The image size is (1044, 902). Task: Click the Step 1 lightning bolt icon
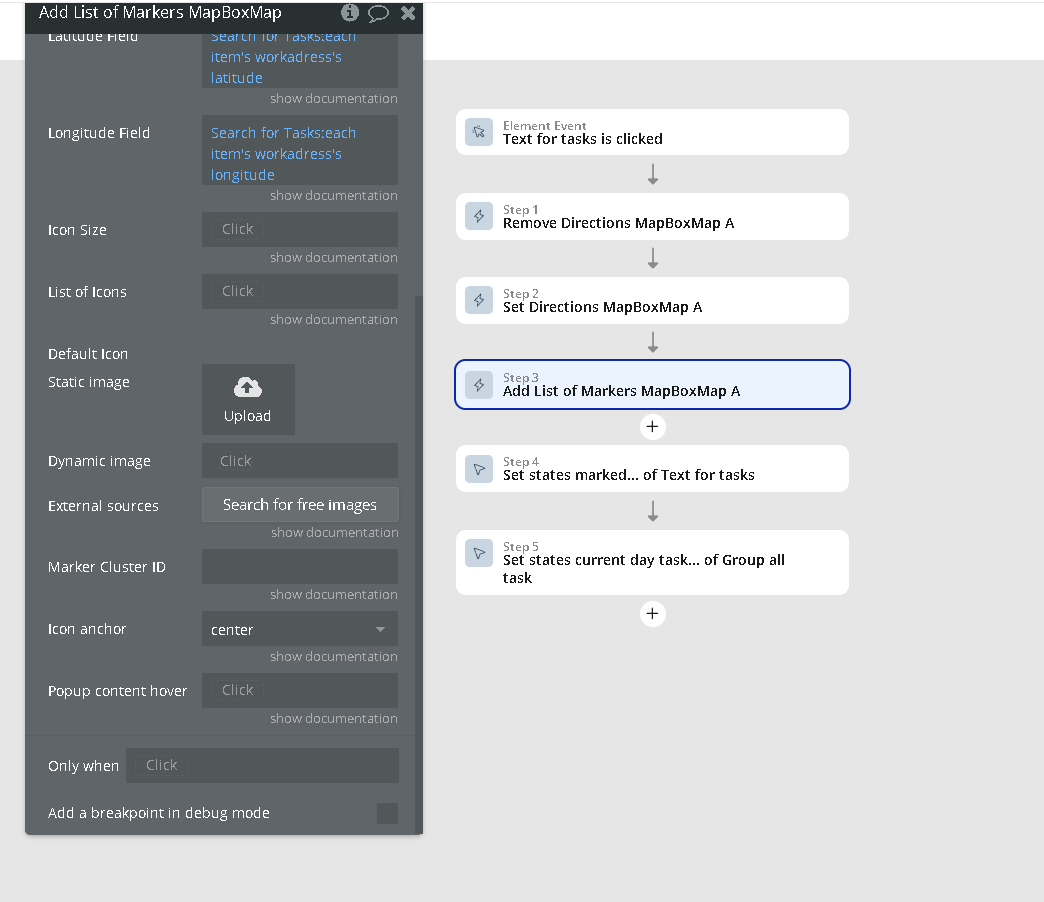[479, 216]
